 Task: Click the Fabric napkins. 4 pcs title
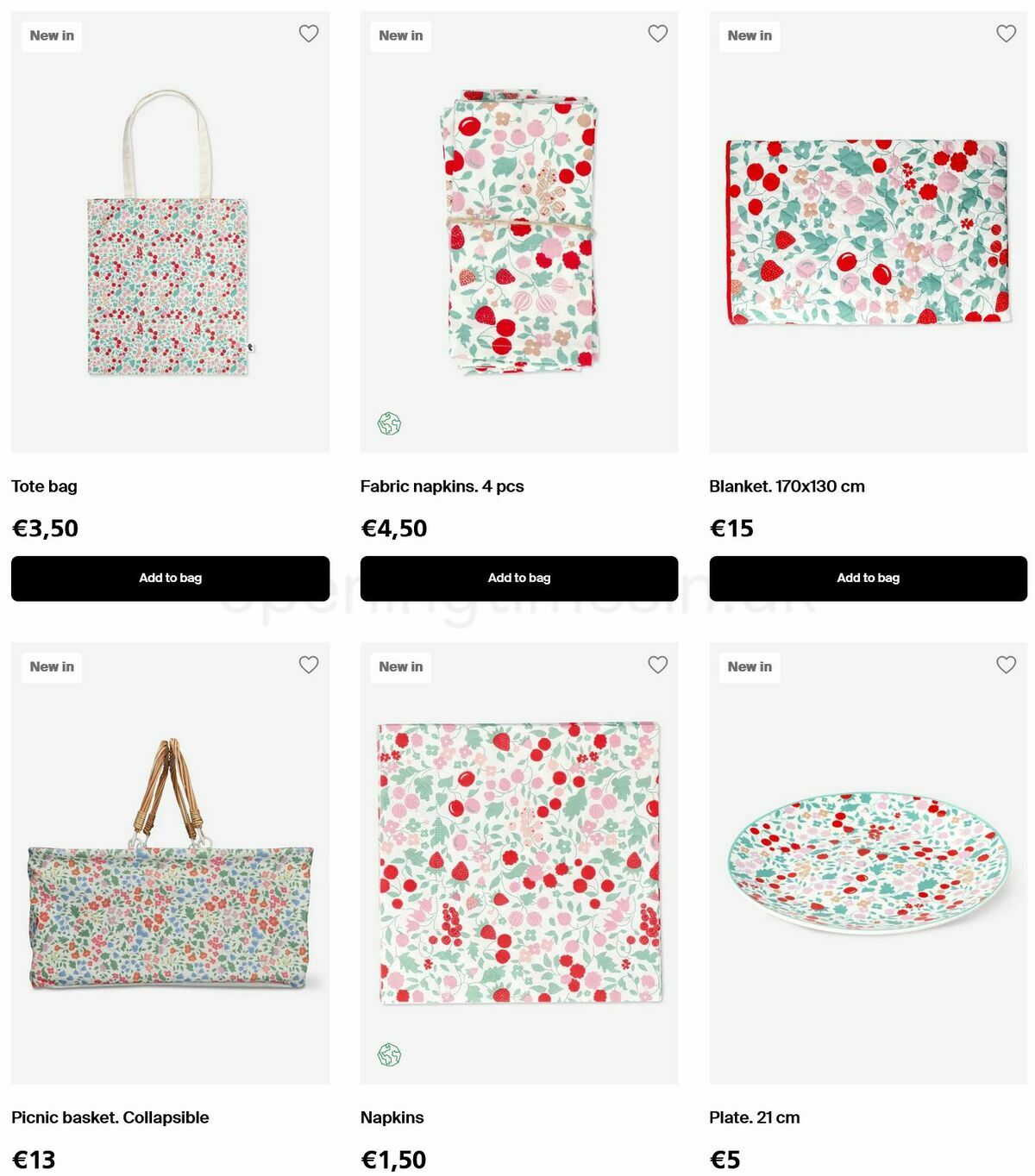[442, 486]
